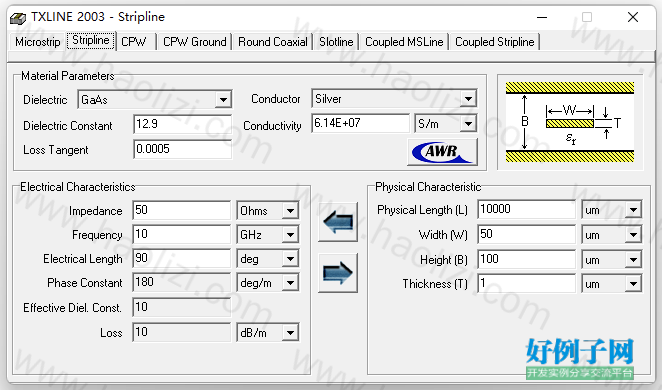This screenshot has width=662, height=390.
Task: Select the Stripline tab
Action: 91,41
